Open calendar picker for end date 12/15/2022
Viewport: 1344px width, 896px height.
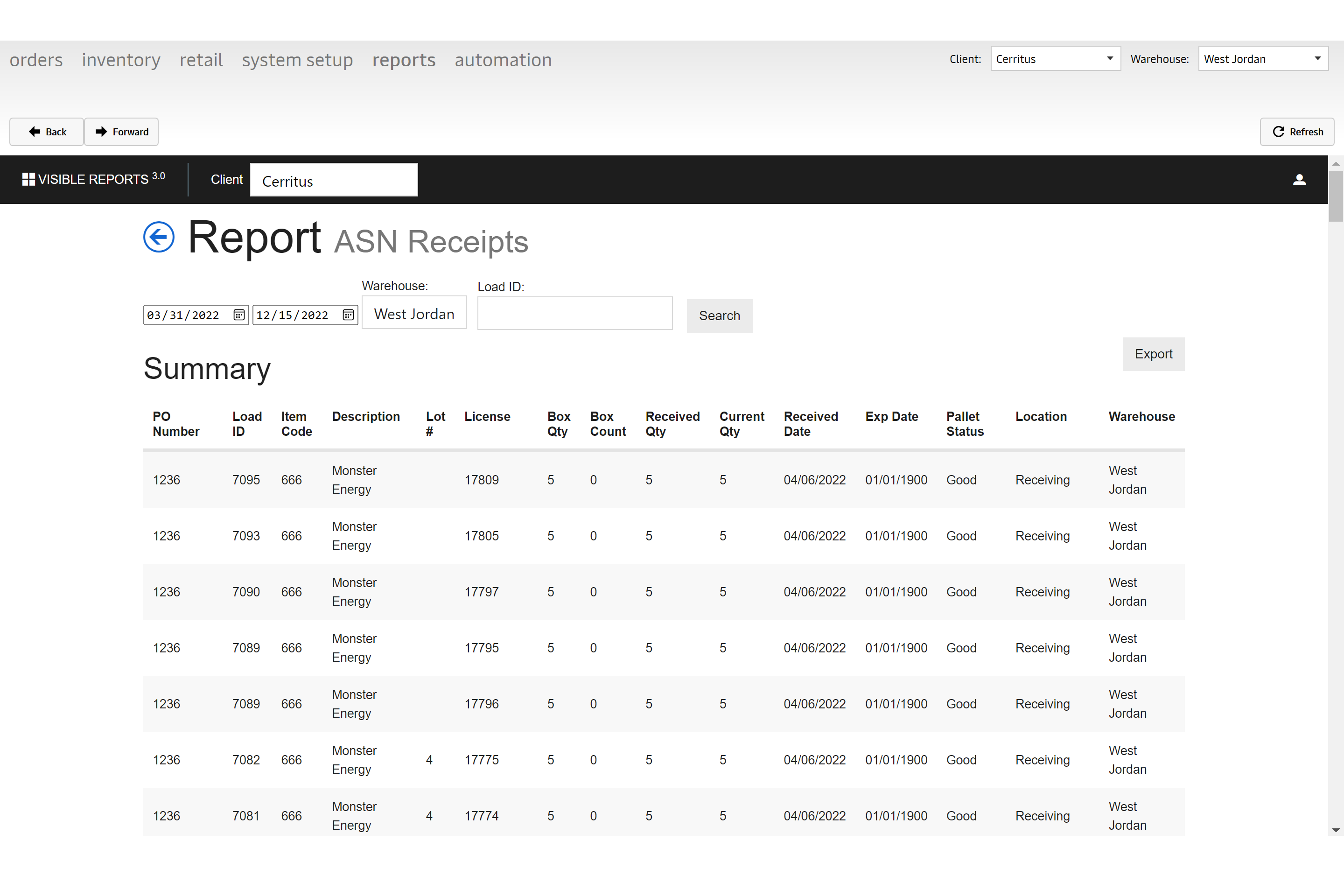click(x=348, y=315)
